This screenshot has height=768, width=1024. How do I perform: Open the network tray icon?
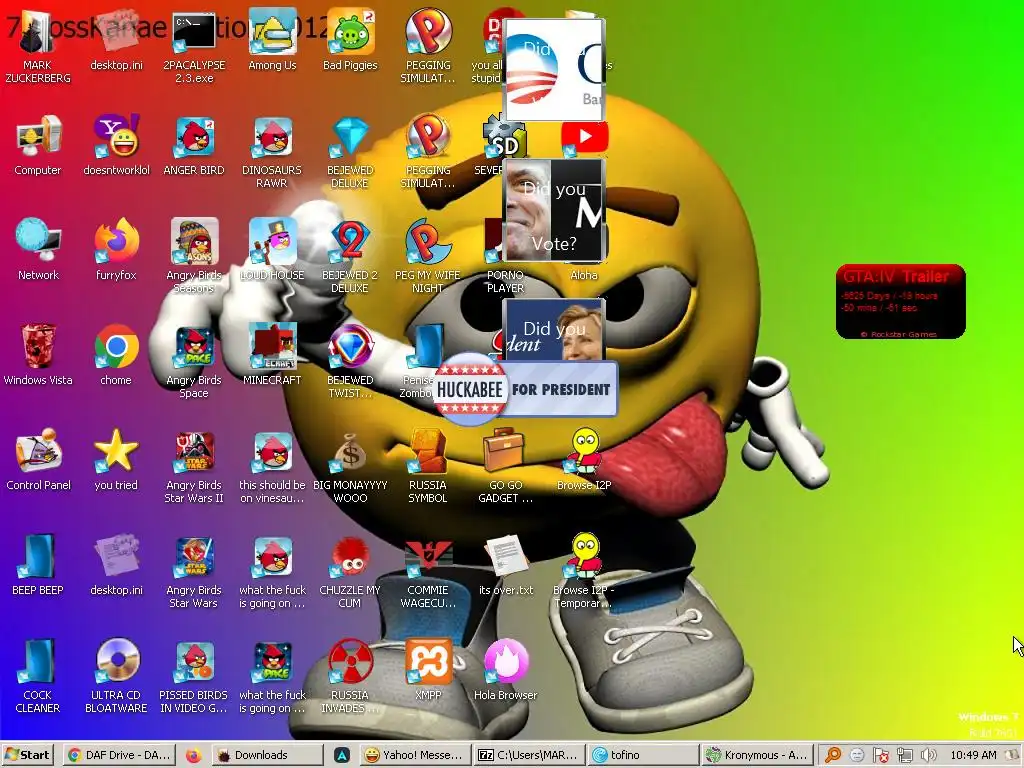pyautogui.click(x=904, y=756)
